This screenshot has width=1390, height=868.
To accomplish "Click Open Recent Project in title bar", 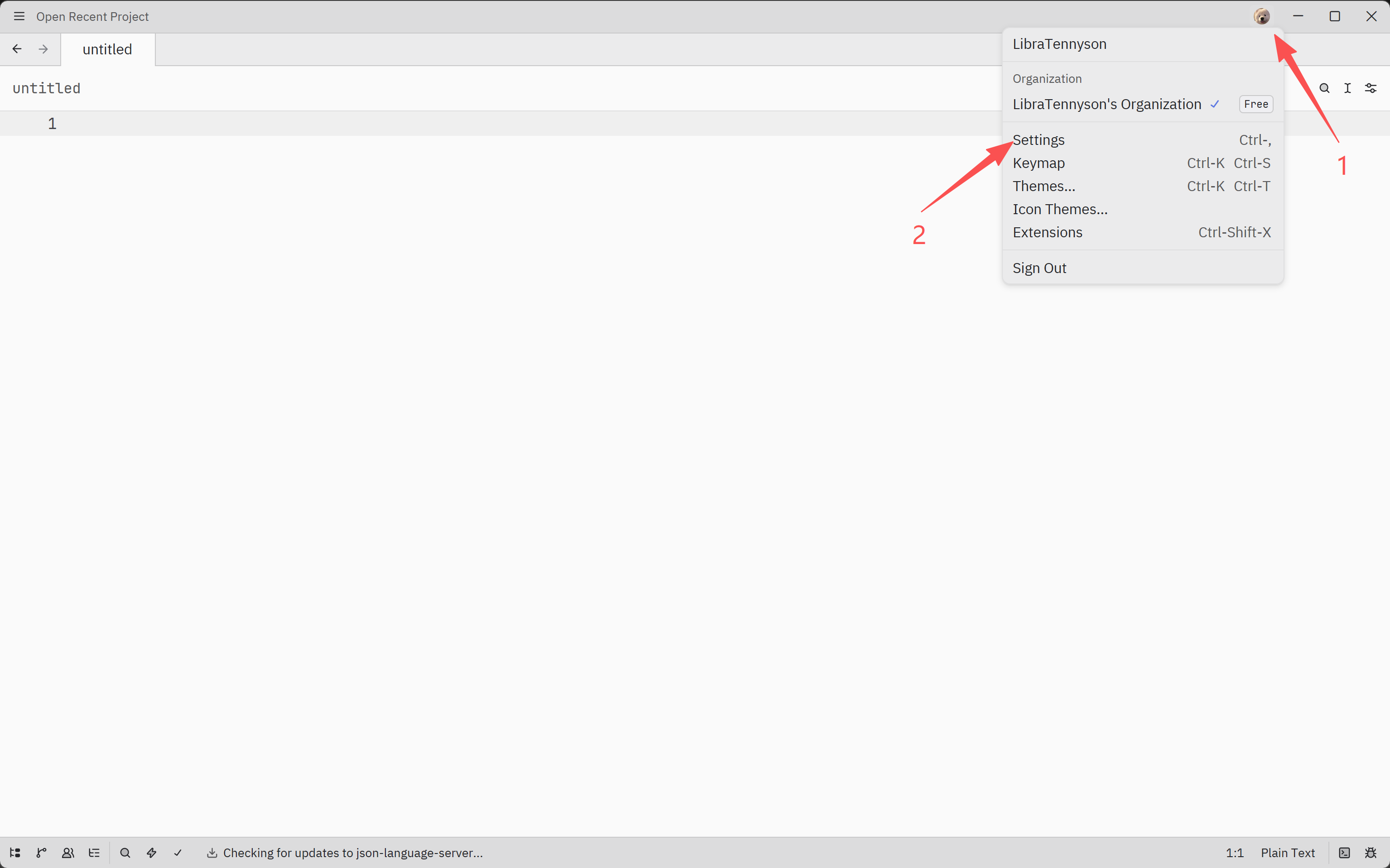I will click(x=92, y=17).
